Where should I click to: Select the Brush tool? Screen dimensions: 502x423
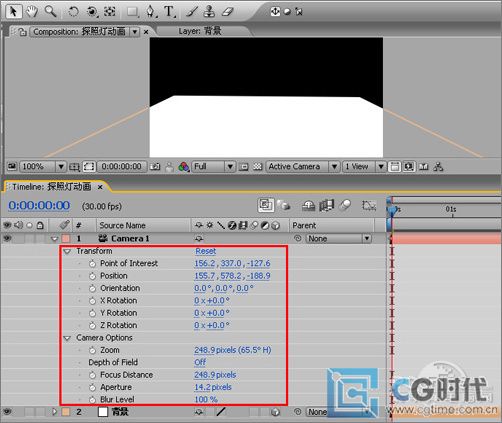[x=192, y=12]
